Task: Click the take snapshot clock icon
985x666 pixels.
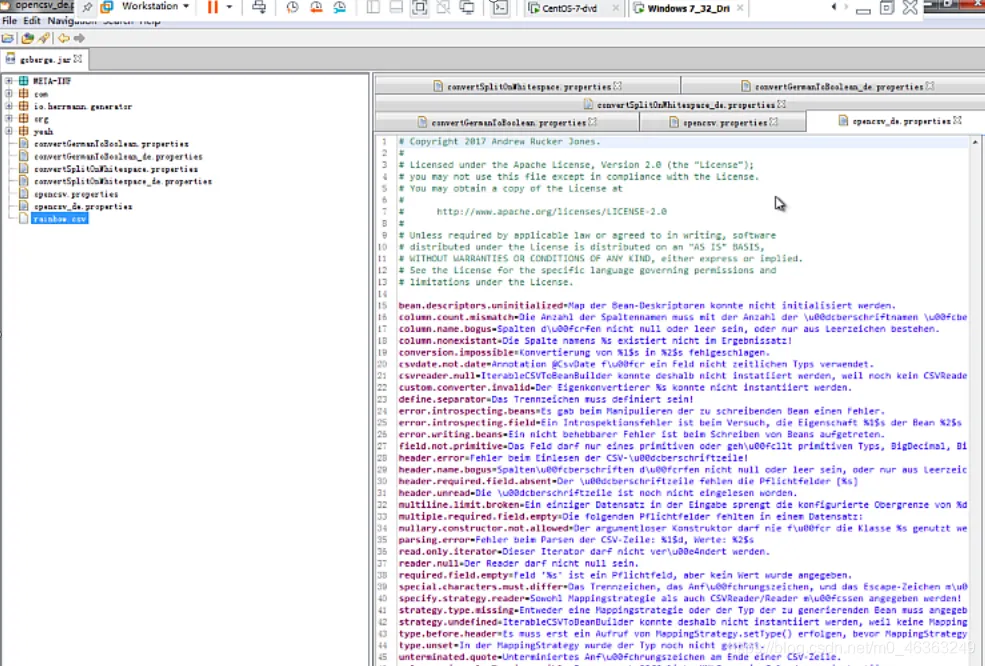Action: [x=292, y=7]
